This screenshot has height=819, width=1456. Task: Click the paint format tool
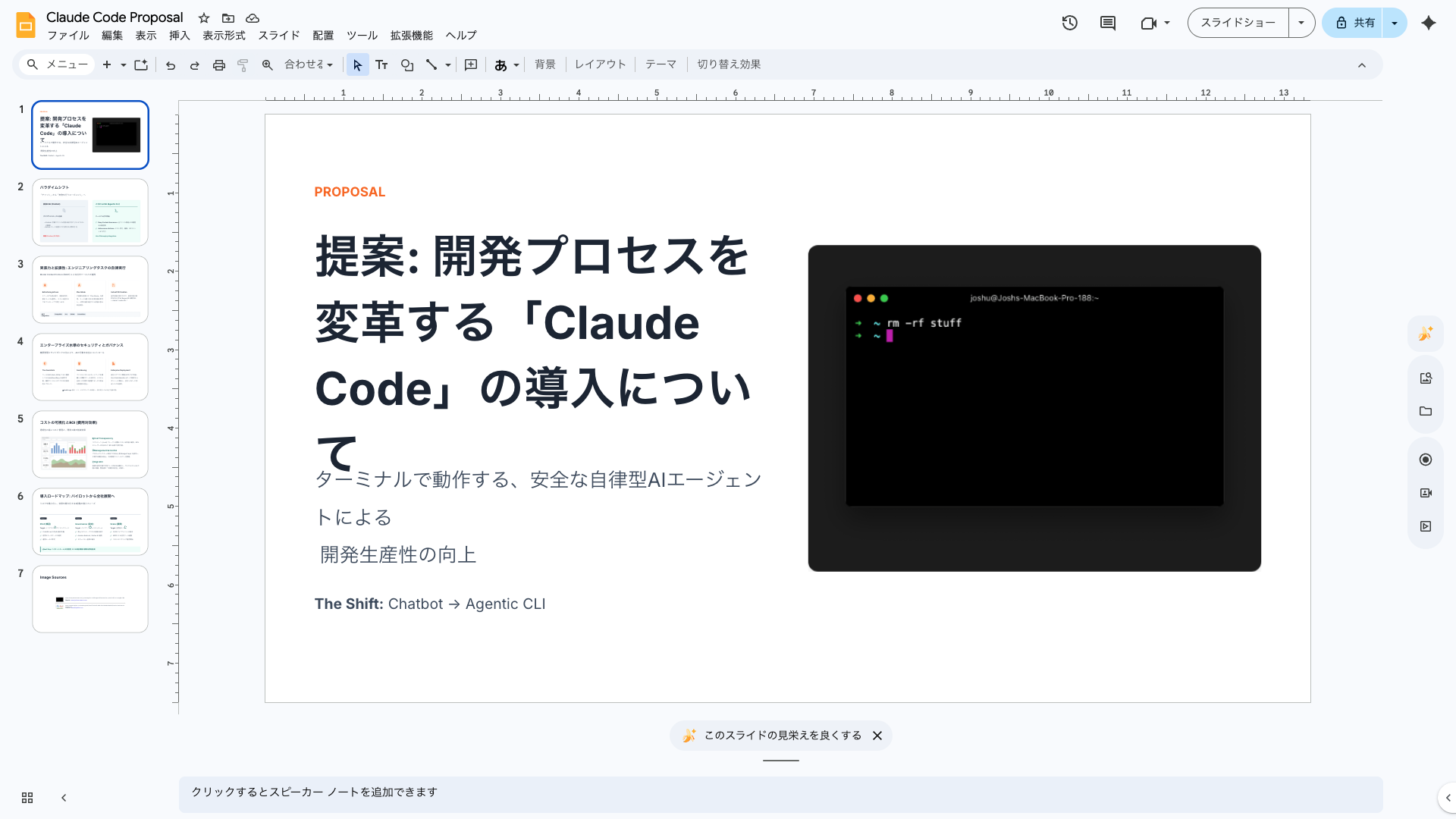[x=243, y=64]
